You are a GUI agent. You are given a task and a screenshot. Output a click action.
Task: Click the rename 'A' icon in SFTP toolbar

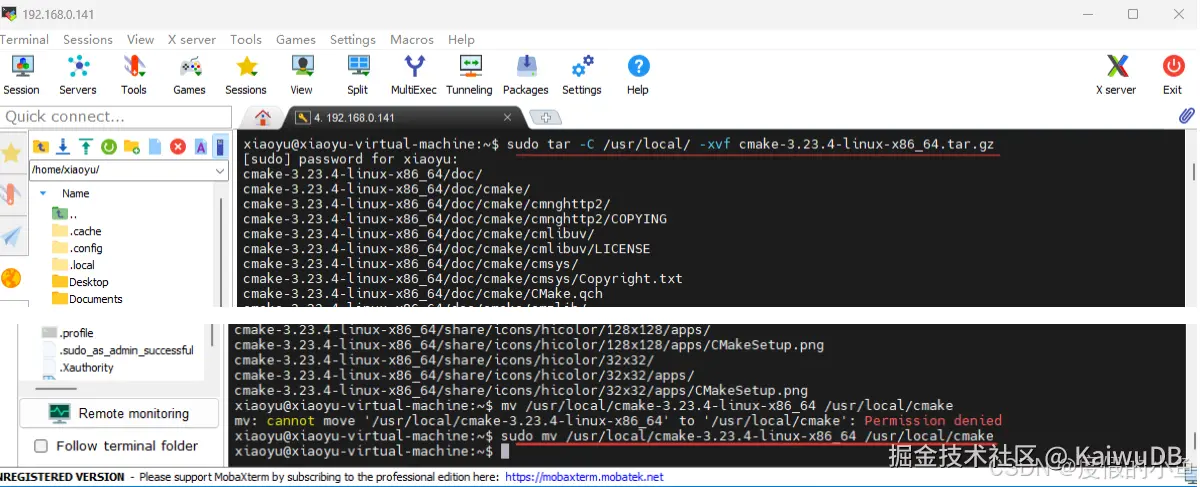pos(200,147)
